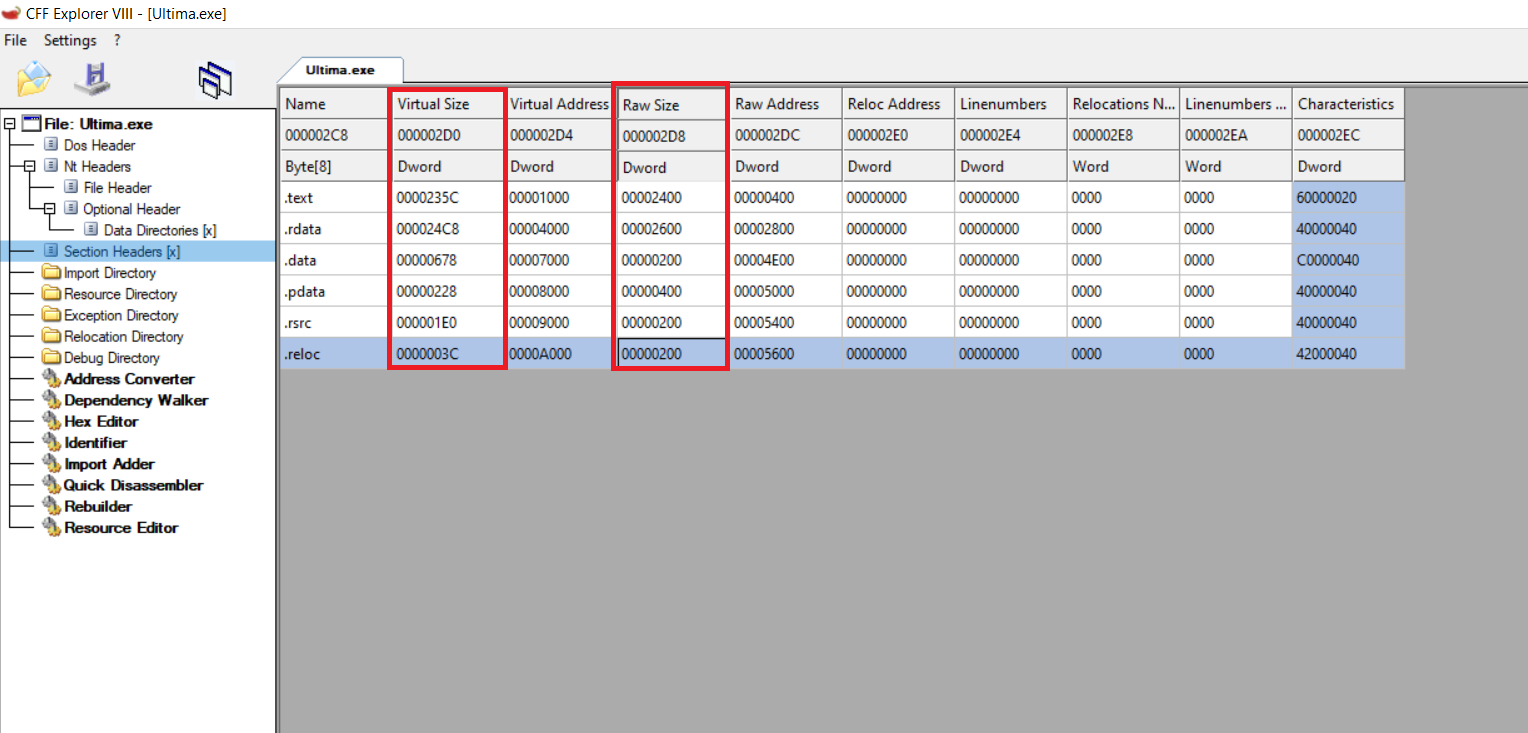Click Raw Size value 00002600
Viewport: 1528px width, 733px height.
(672, 229)
